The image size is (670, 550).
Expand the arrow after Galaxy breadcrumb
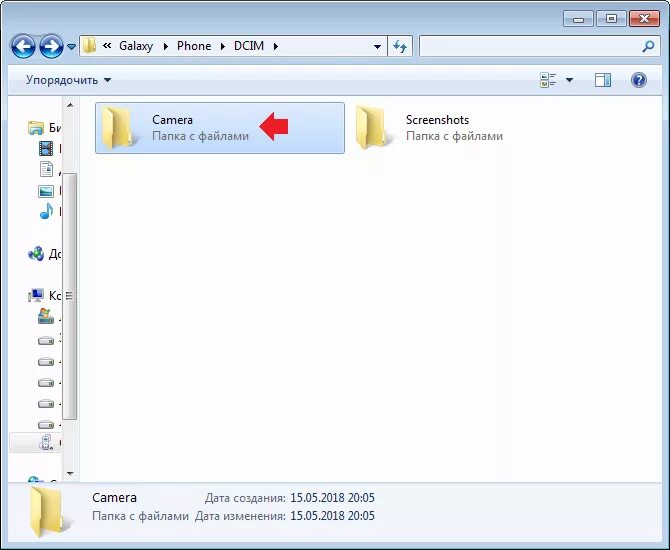(x=165, y=46)
